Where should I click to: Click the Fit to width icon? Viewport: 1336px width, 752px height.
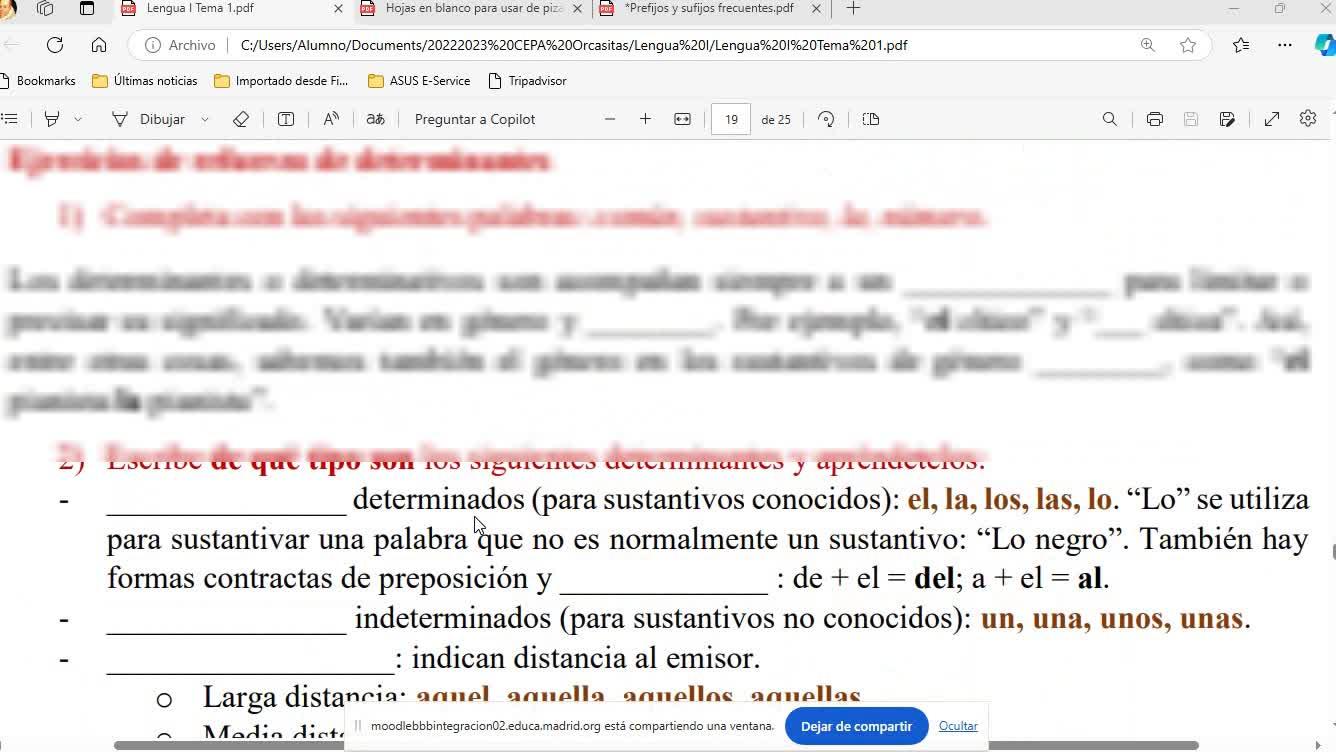(682, 119)
